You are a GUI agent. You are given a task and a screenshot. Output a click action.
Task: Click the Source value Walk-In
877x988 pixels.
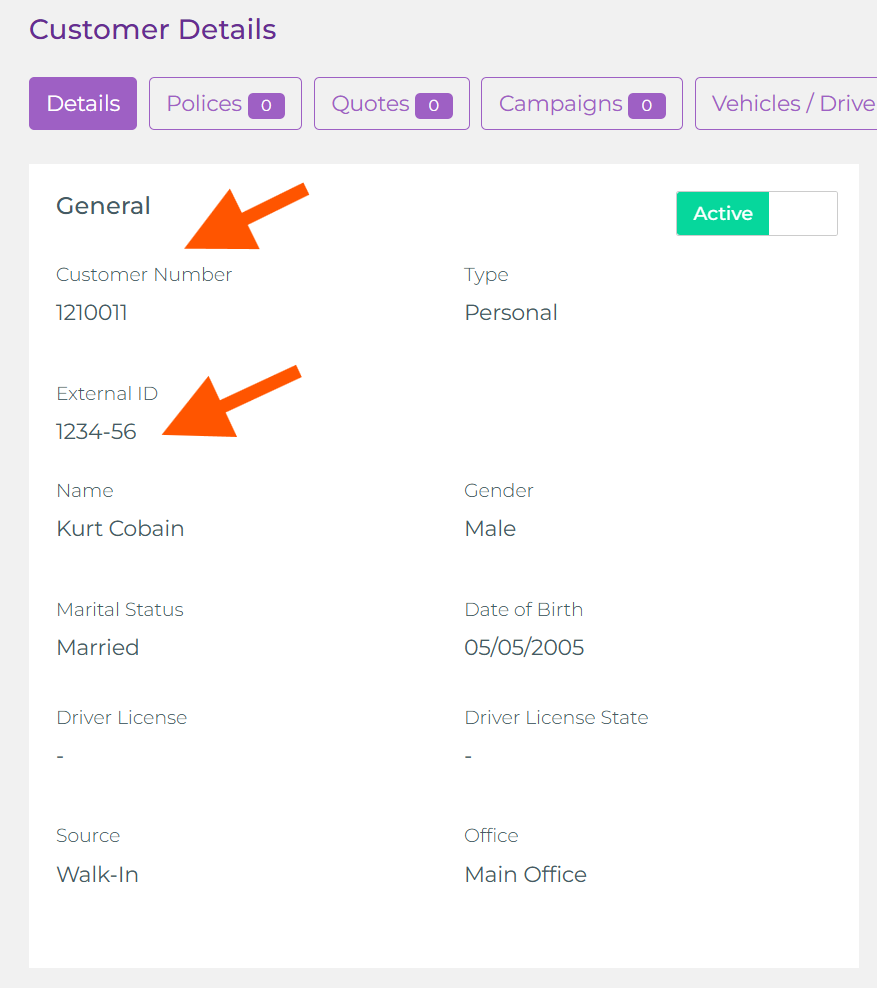[97, 874]
